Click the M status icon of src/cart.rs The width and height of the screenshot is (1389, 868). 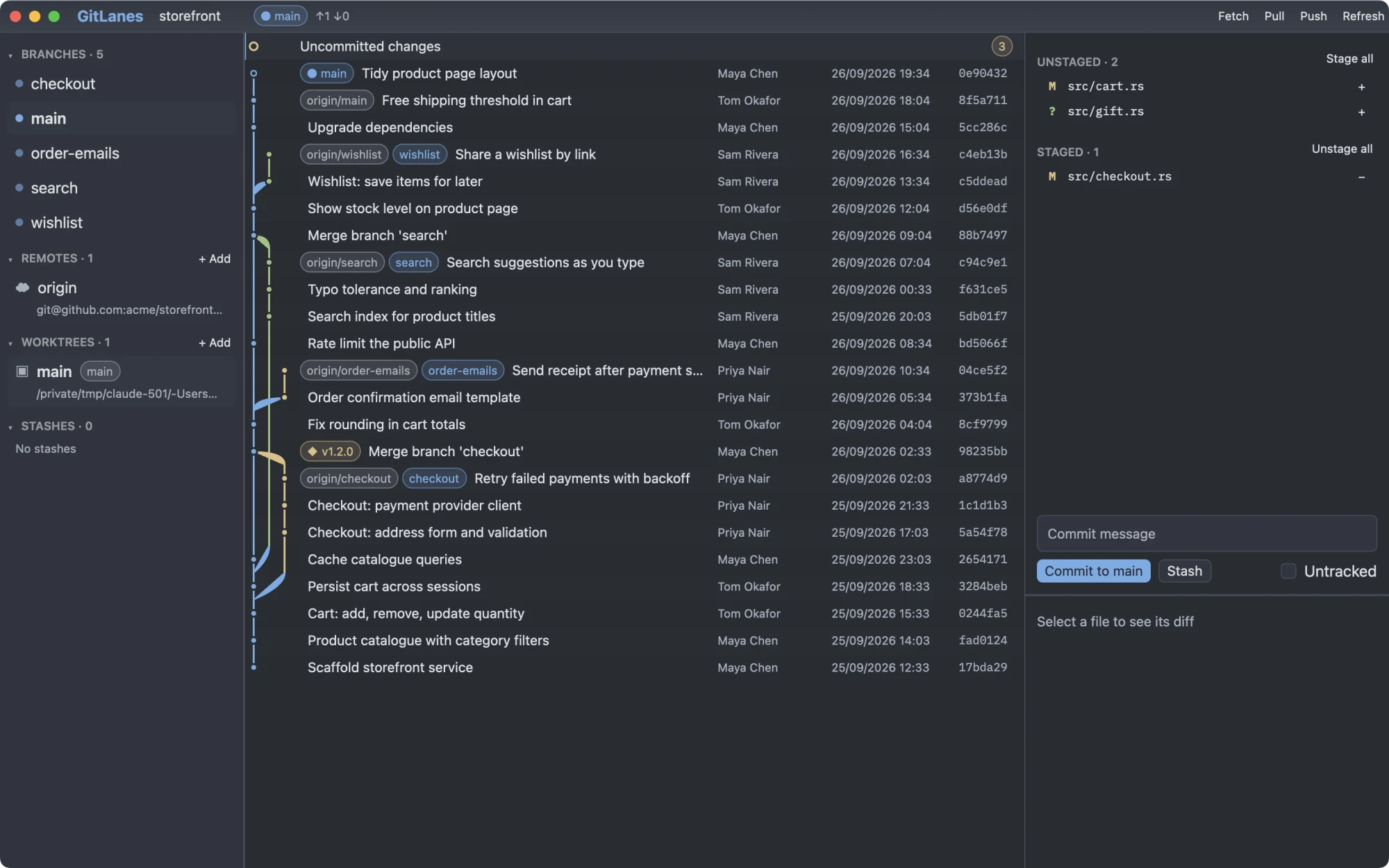[x=1052, y=87]
